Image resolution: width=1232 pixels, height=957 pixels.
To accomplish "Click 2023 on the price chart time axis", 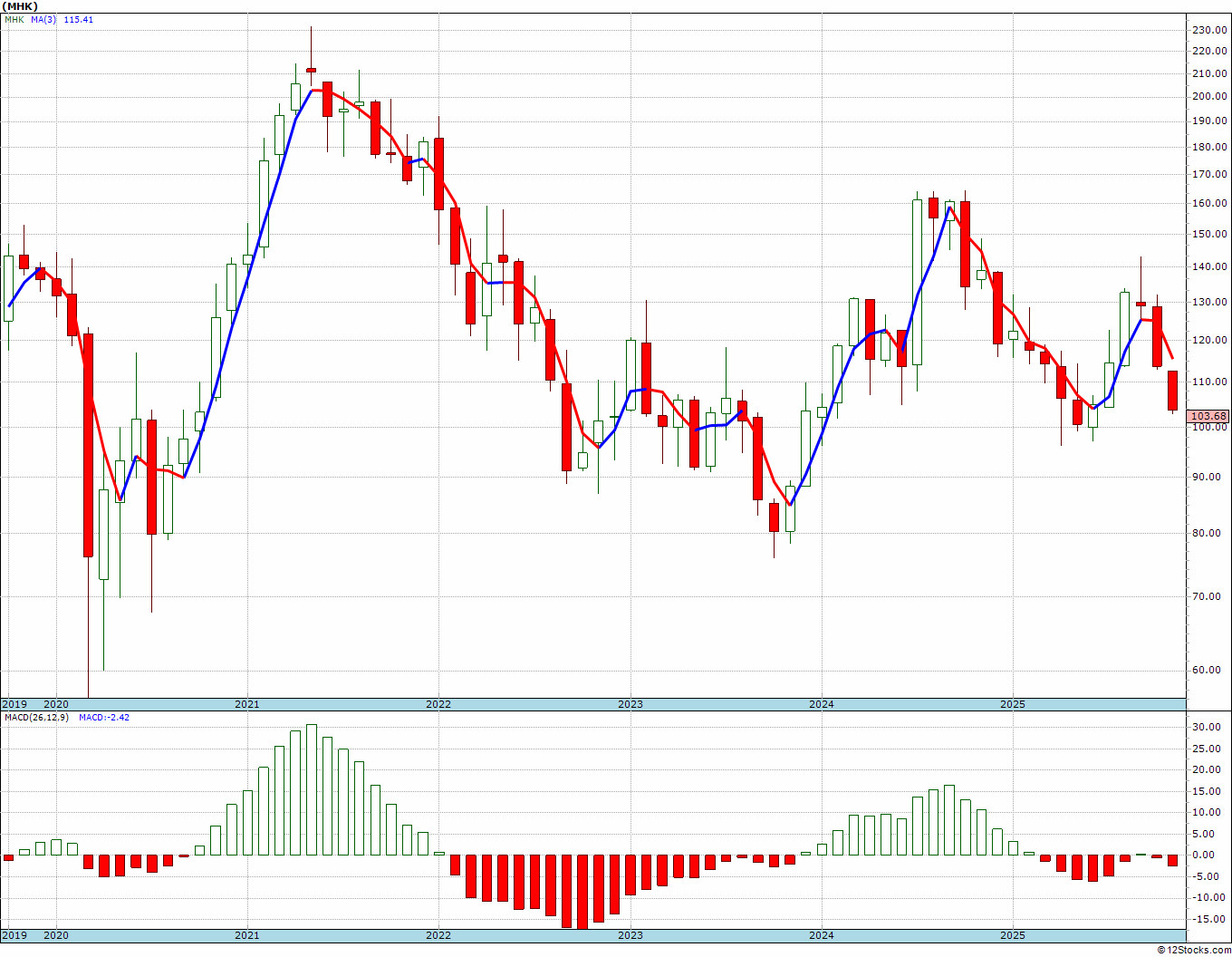I will pyautogui.click(x=630, y=704).
